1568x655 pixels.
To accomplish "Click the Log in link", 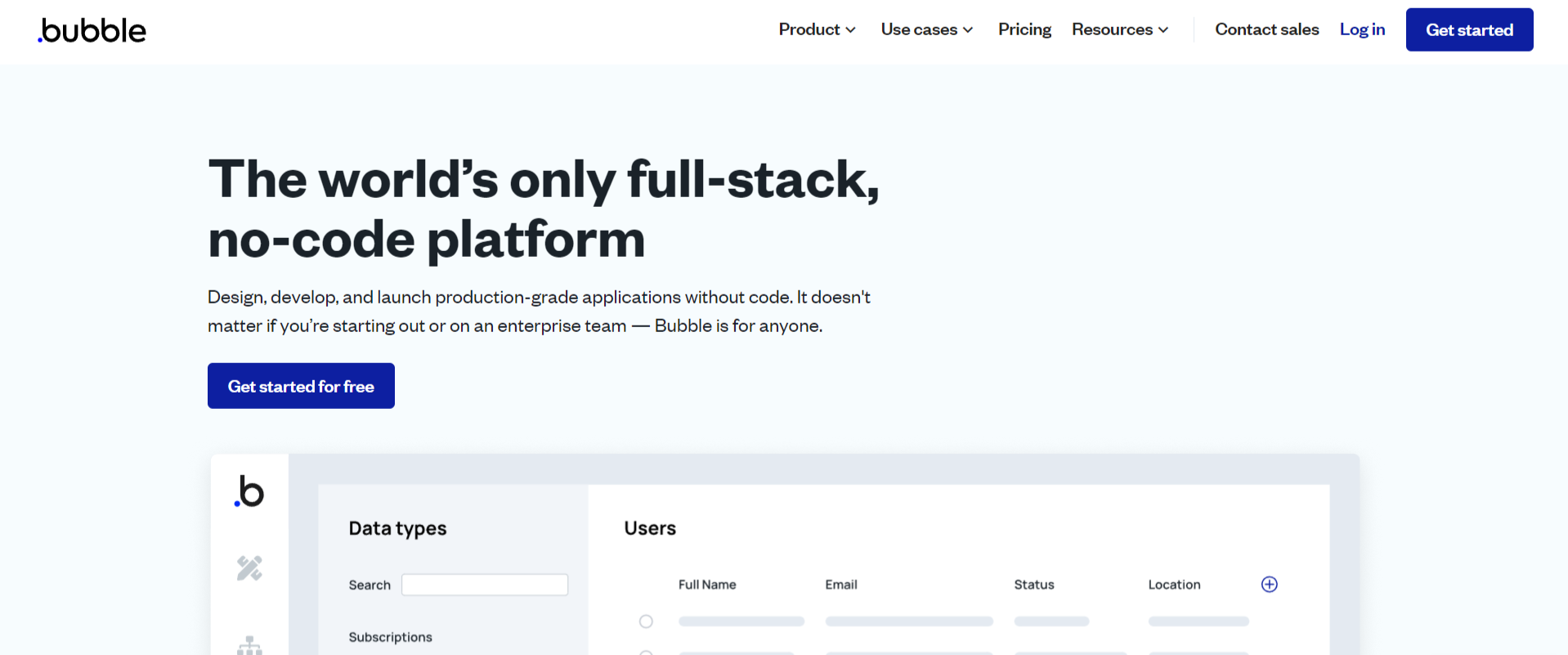I will 1362,29.
